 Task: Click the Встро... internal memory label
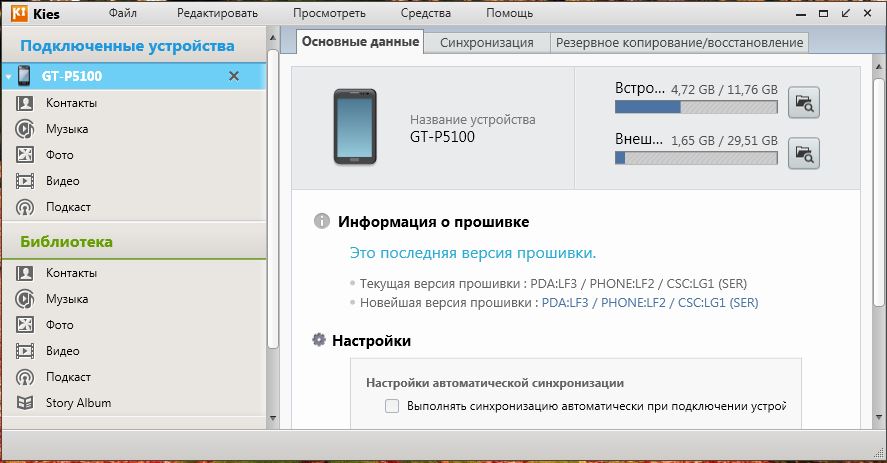(x=640, y=88)
